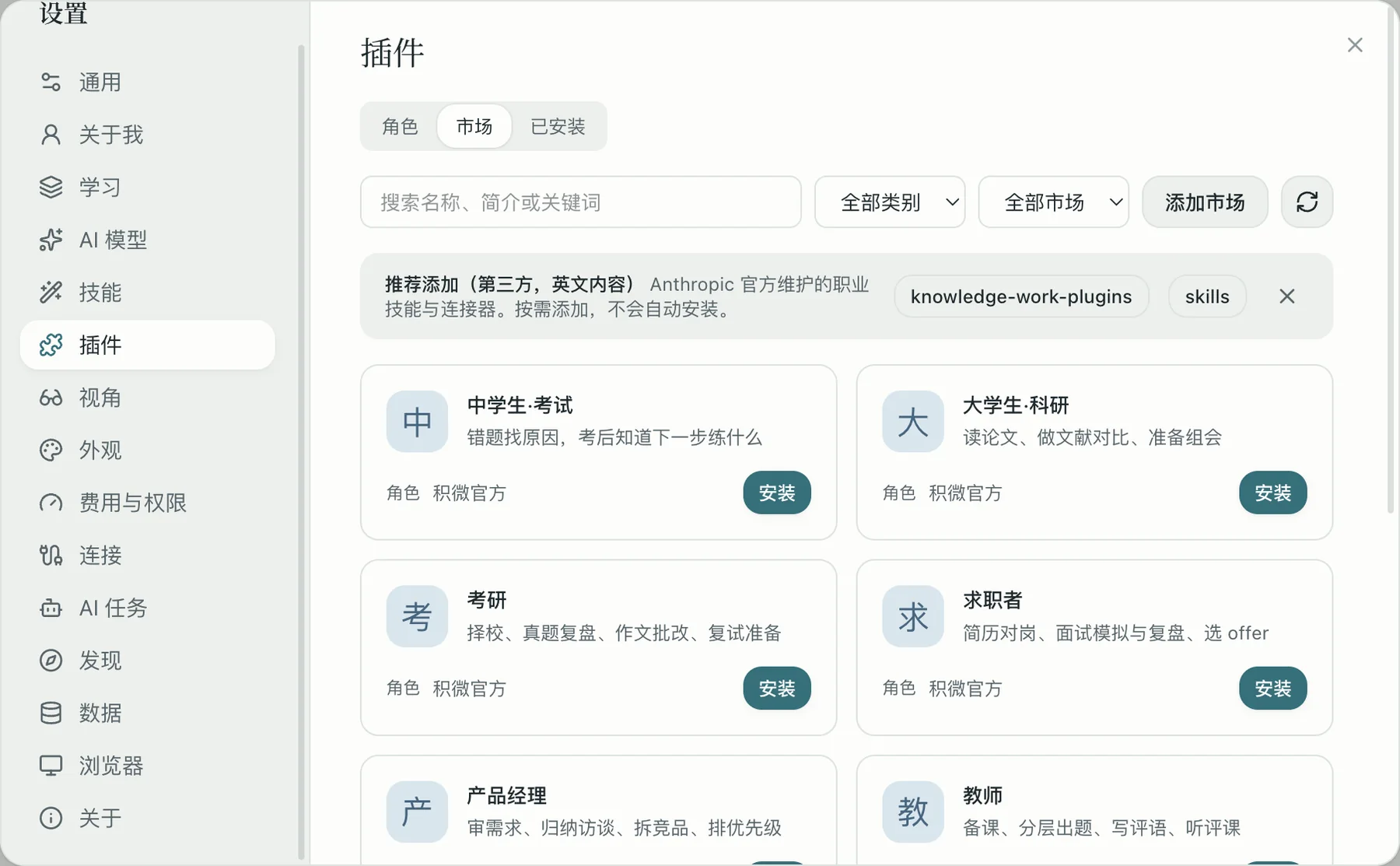Click the AI 模型 sparkle icon
1400x866 pixels.
click(51, 240)
